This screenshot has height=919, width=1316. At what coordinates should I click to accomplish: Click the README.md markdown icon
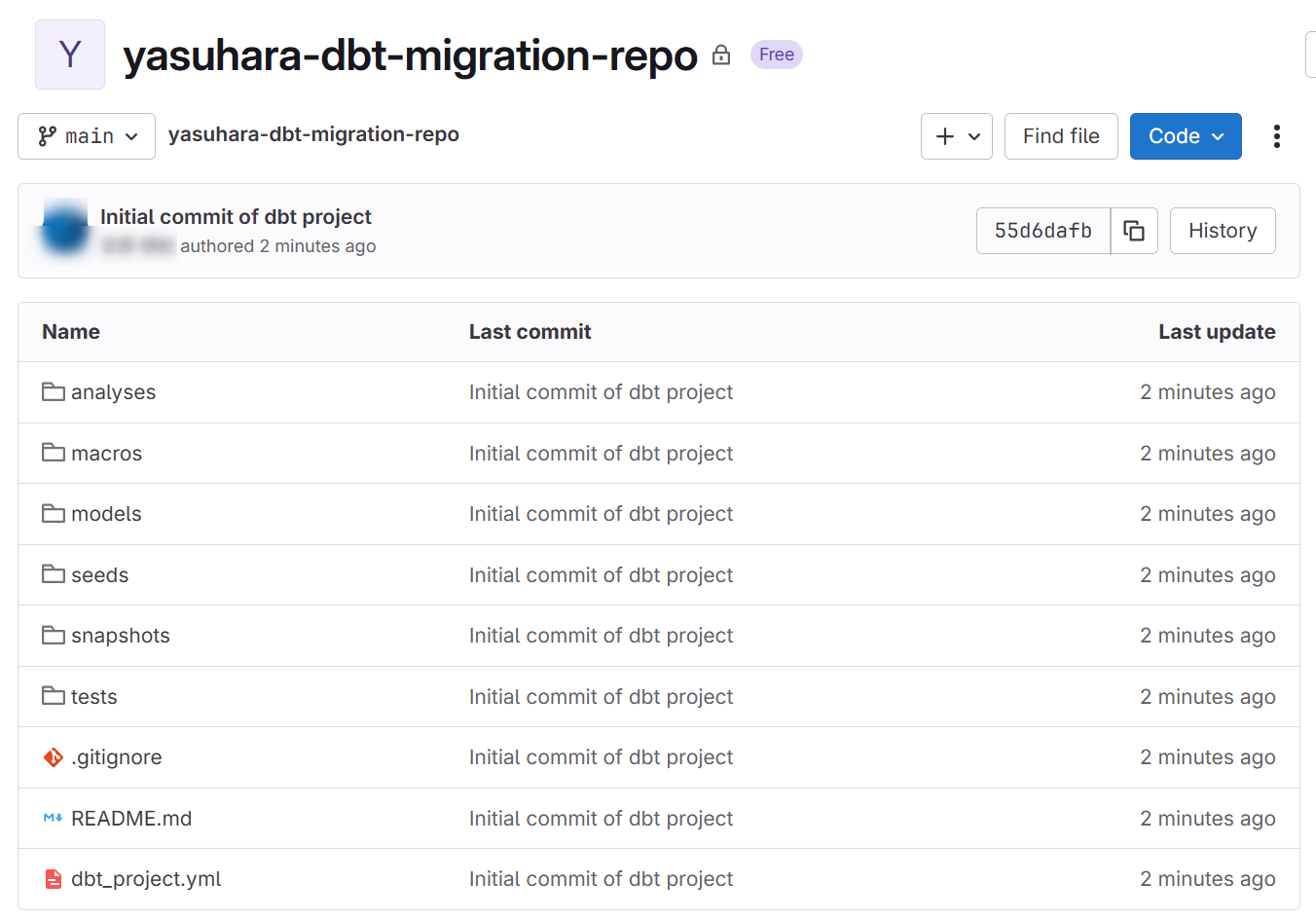coord(54,819)
